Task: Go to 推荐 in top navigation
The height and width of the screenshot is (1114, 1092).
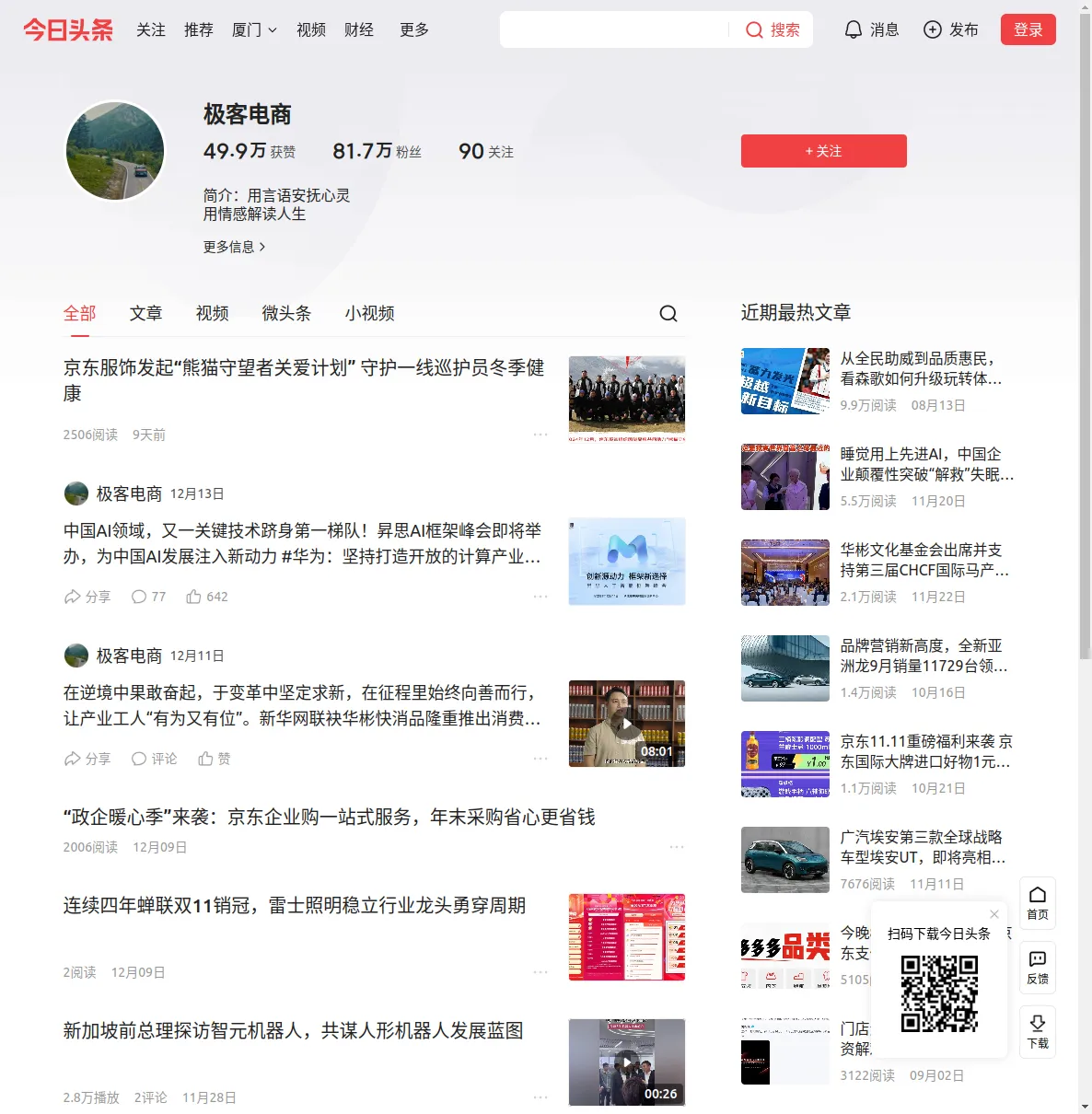Action: click(x=199, y=29)
